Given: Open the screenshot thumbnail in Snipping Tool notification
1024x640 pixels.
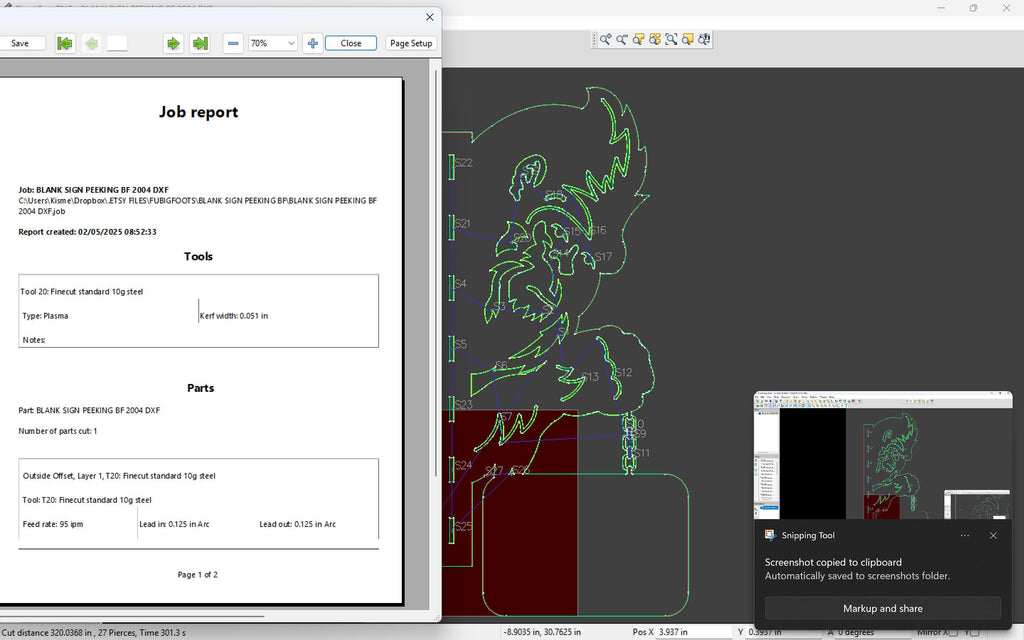Looking at the screenshot, I should (x=883, y=455).
